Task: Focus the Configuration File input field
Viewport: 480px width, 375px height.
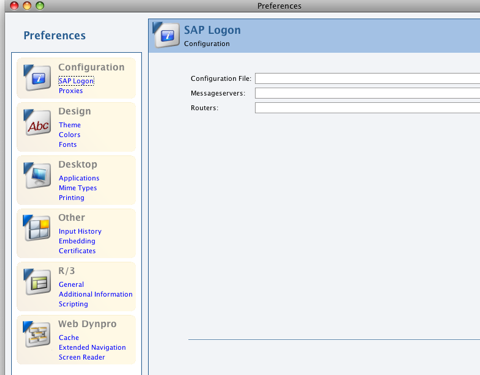Action: (367, 79)
